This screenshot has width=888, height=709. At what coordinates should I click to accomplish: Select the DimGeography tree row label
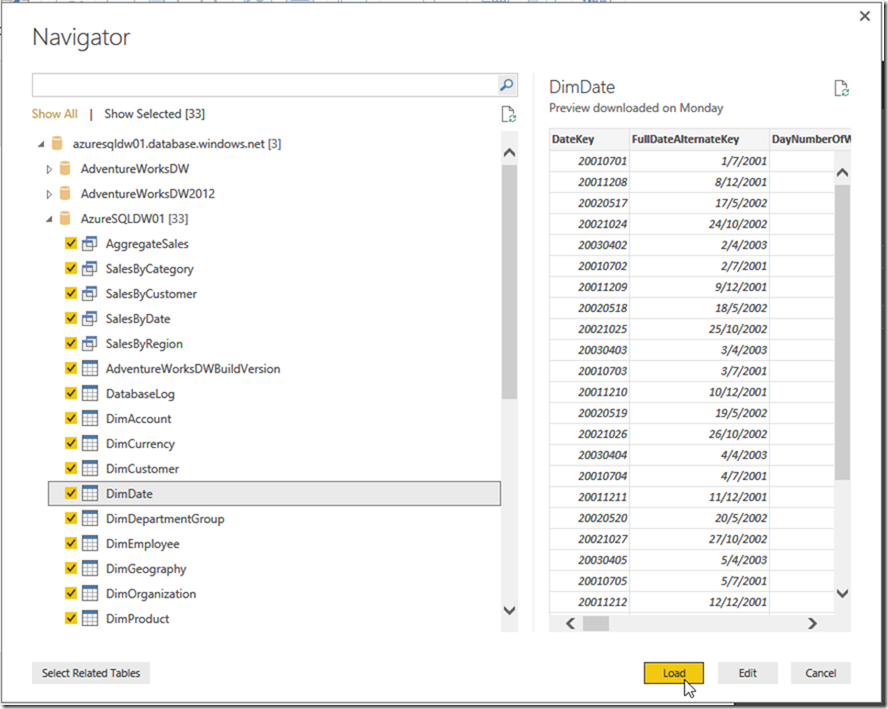[146, 569]
